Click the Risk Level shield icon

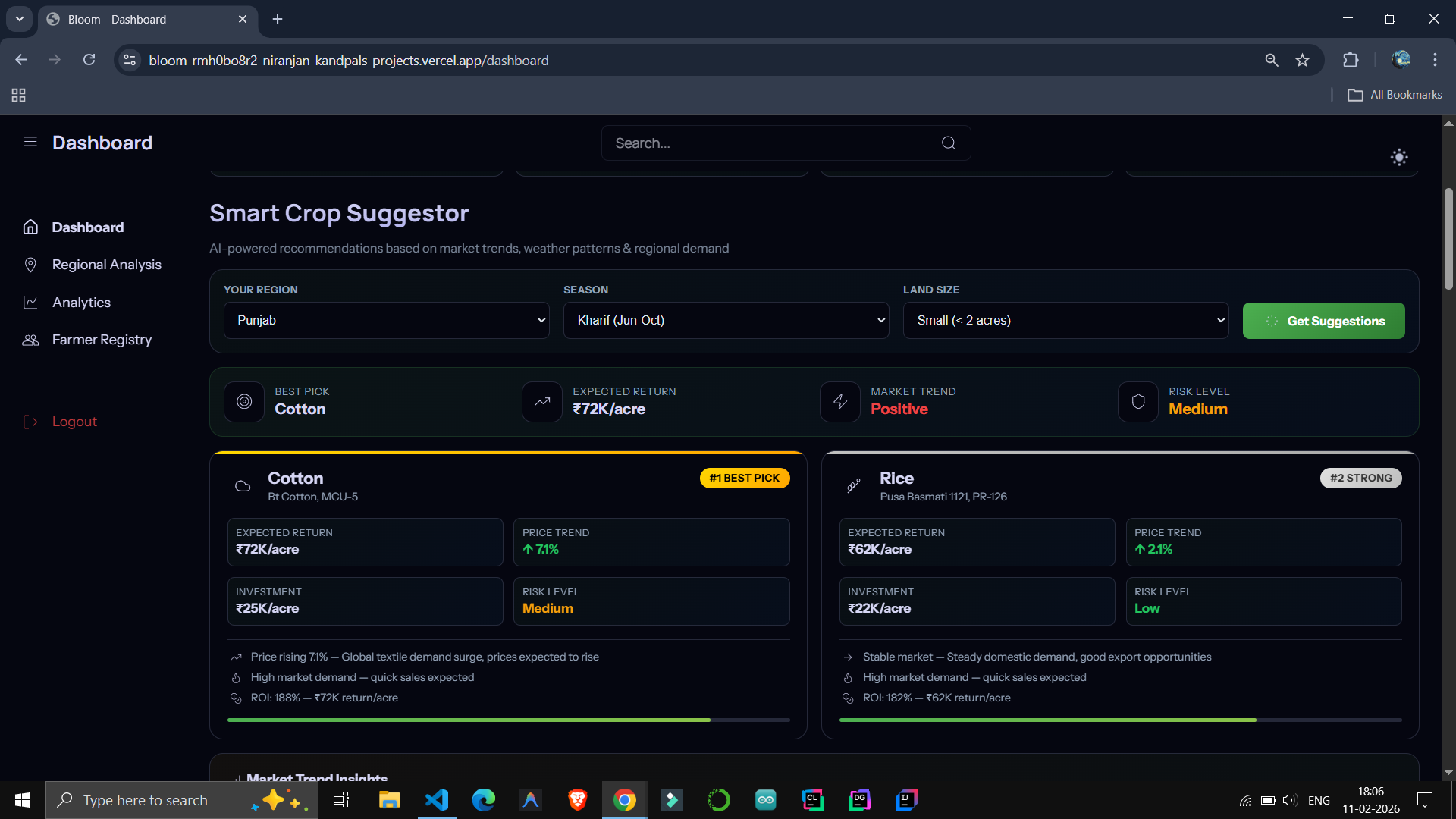(x=1138, y=402)
